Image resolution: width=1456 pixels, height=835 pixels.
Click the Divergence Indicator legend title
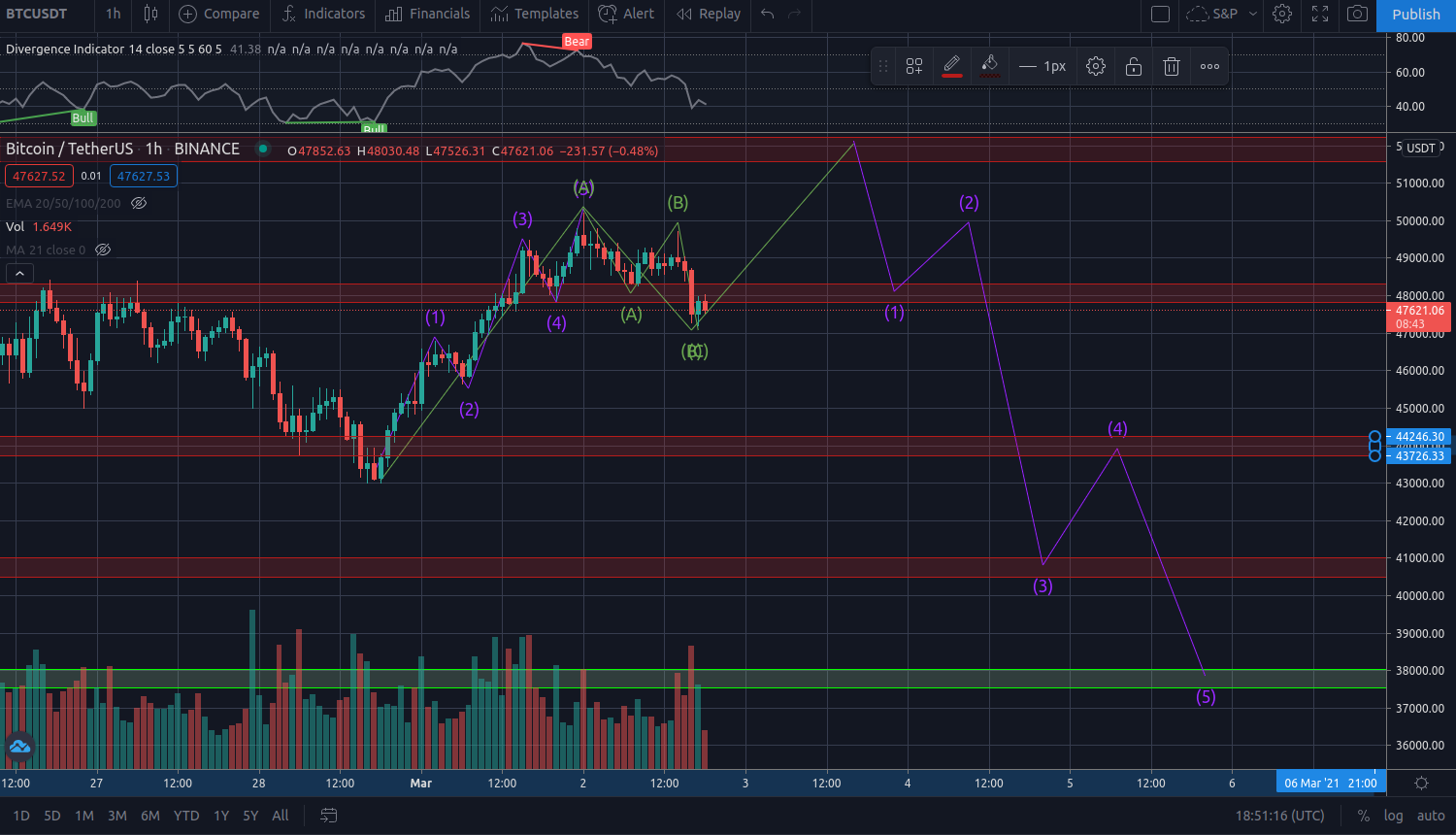click(x=114, y=49)
